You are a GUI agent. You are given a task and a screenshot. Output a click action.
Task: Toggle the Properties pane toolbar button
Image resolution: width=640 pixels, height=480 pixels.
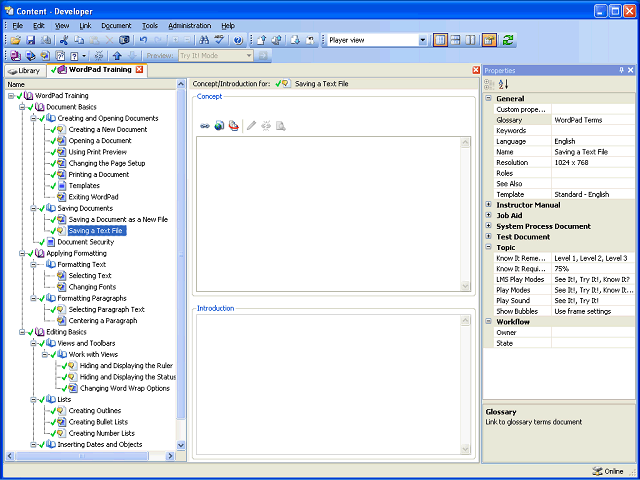489,40
